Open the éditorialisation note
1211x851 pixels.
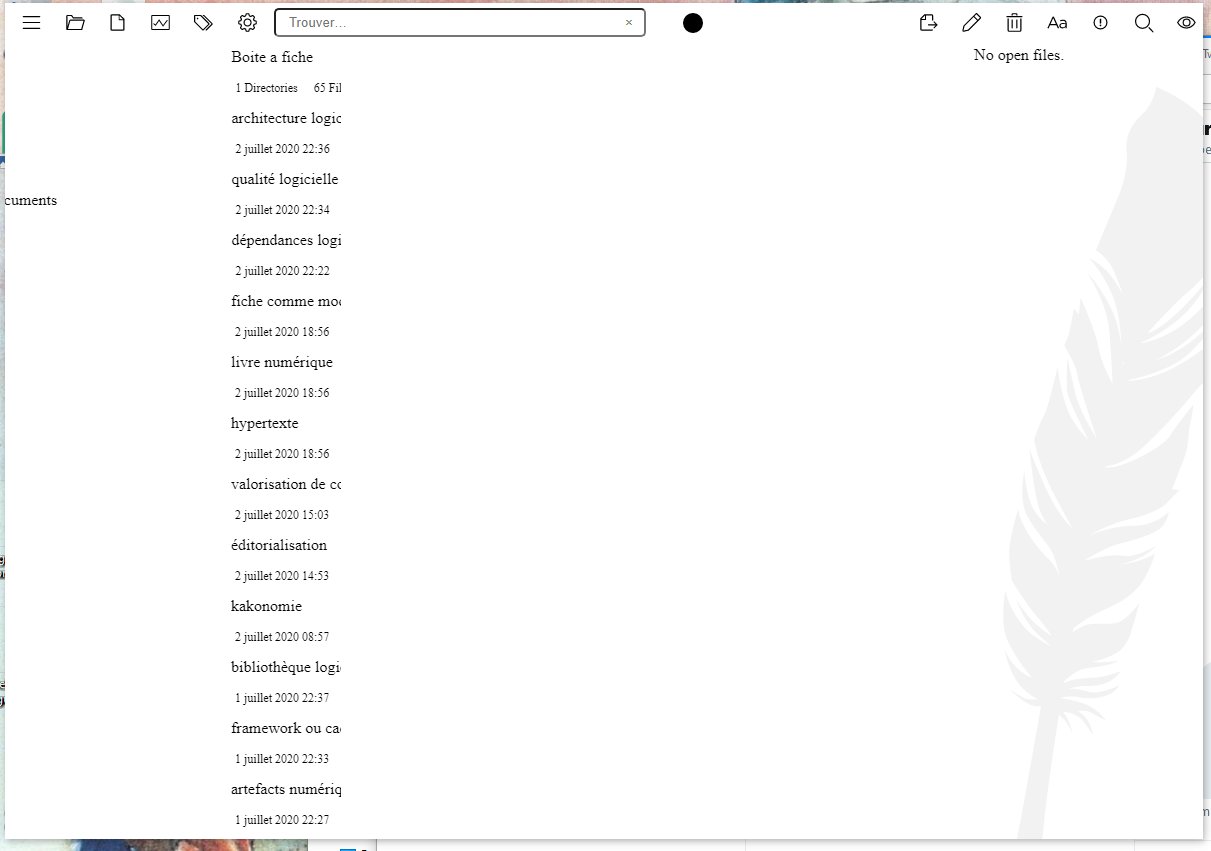(279, 545)
